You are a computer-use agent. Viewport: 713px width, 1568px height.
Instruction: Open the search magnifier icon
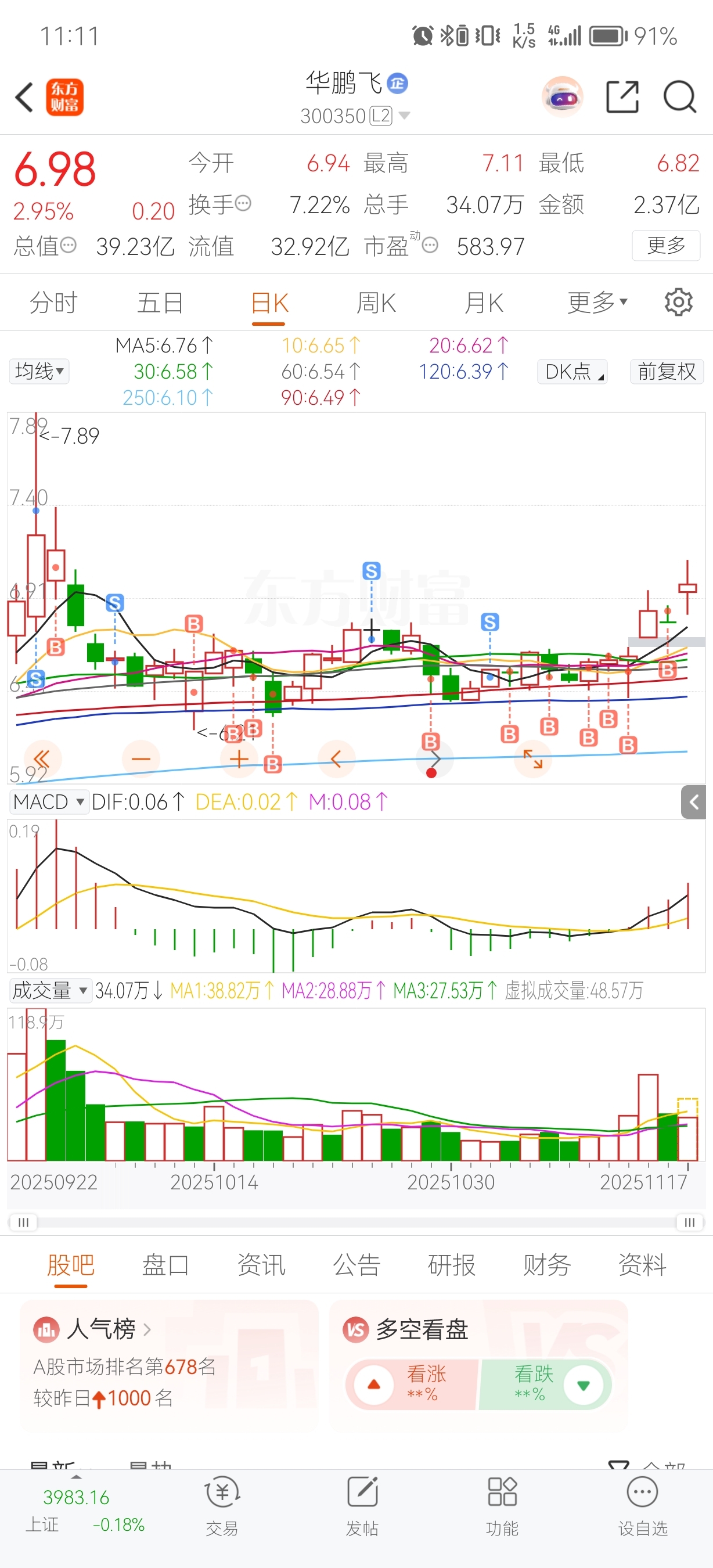tap(679, 97)
